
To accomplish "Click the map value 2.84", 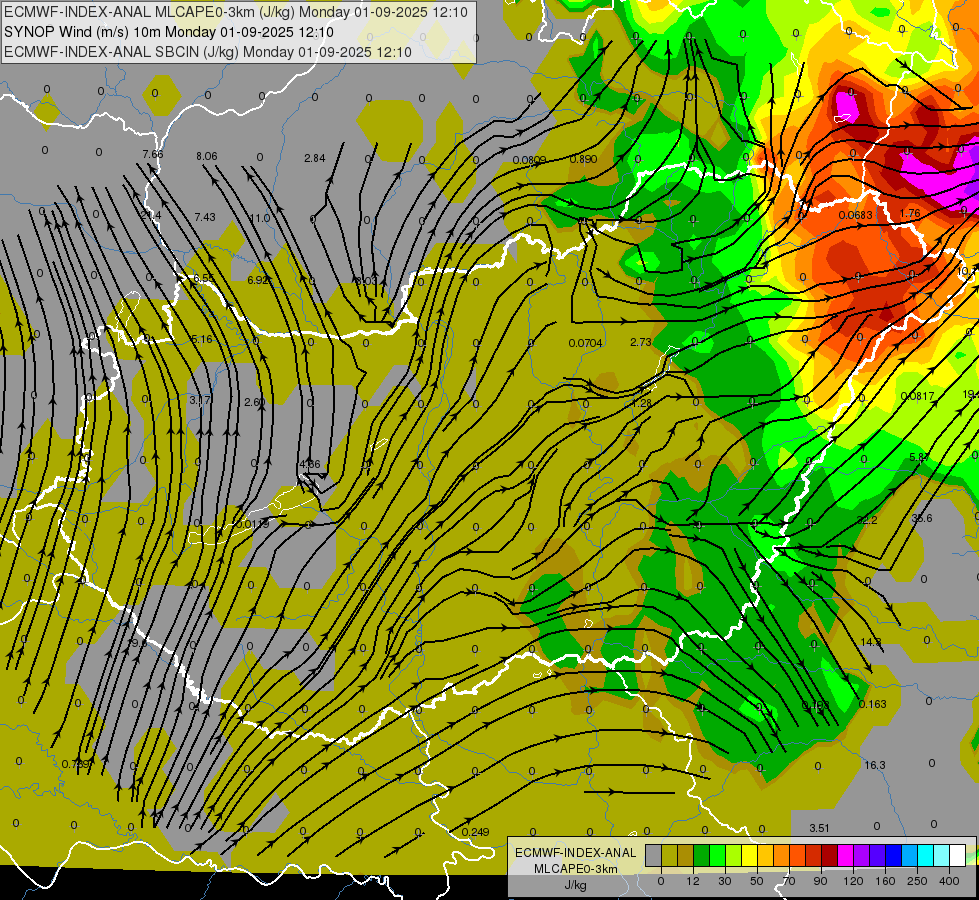I will 315,158.
